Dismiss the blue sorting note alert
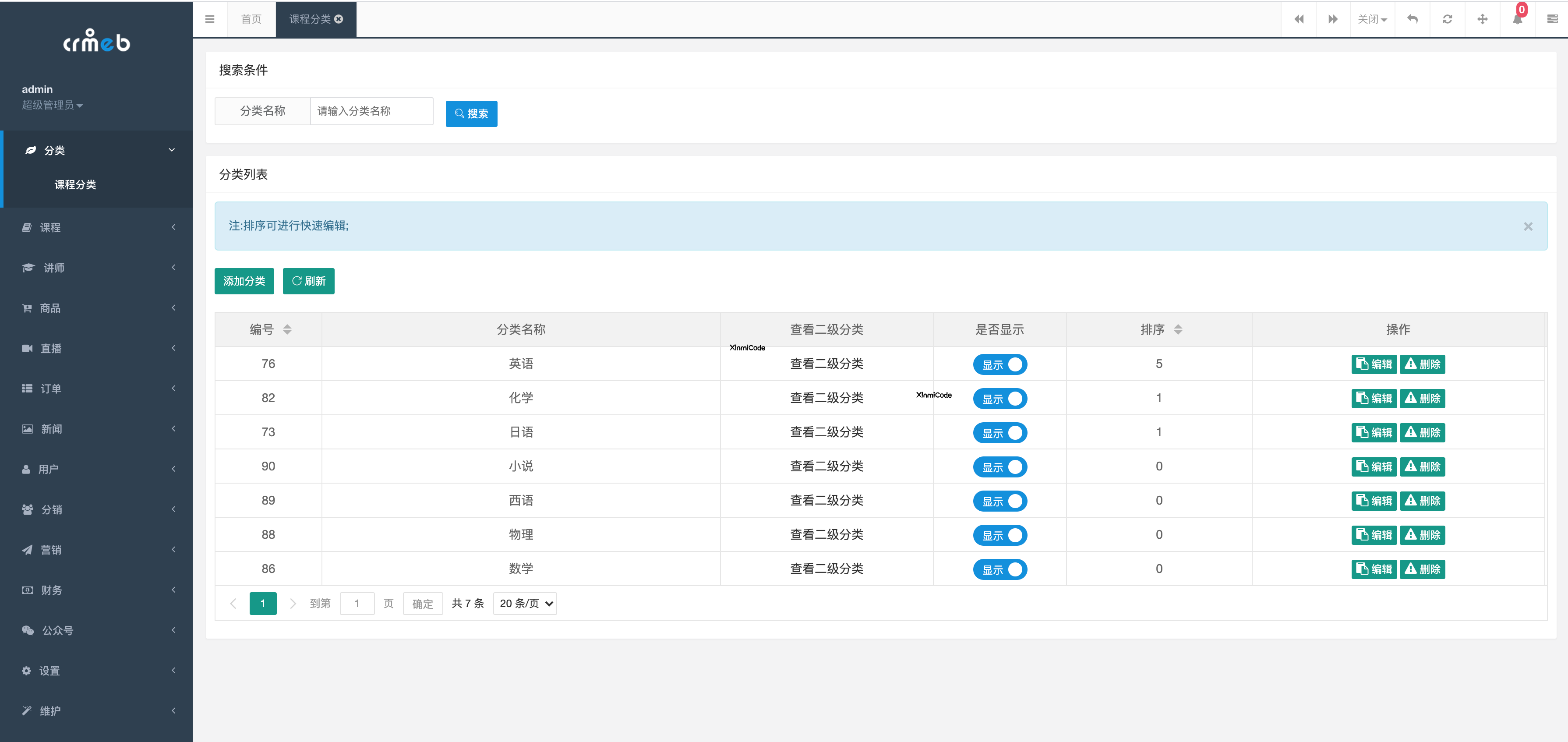1568x742 pixels. click(x=1528, y=226)
